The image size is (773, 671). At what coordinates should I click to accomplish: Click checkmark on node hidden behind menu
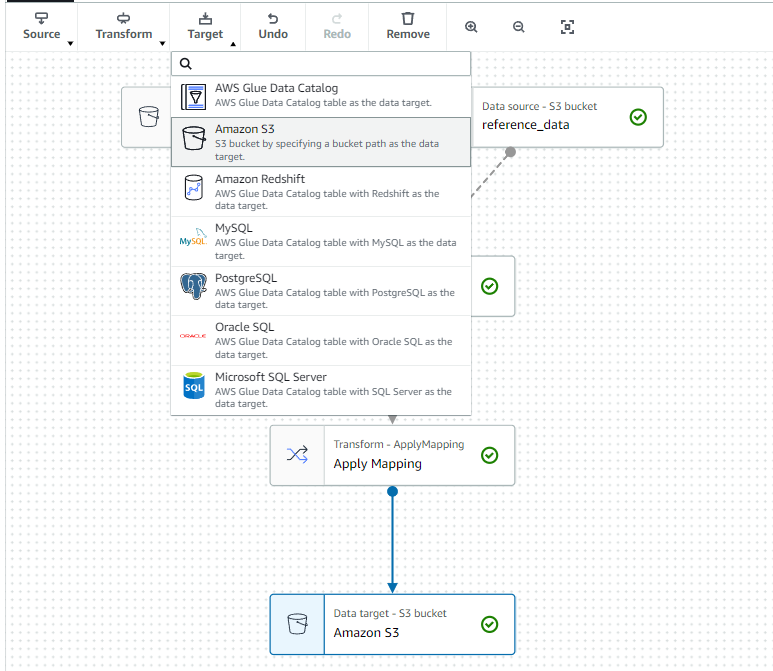point(490,286)
